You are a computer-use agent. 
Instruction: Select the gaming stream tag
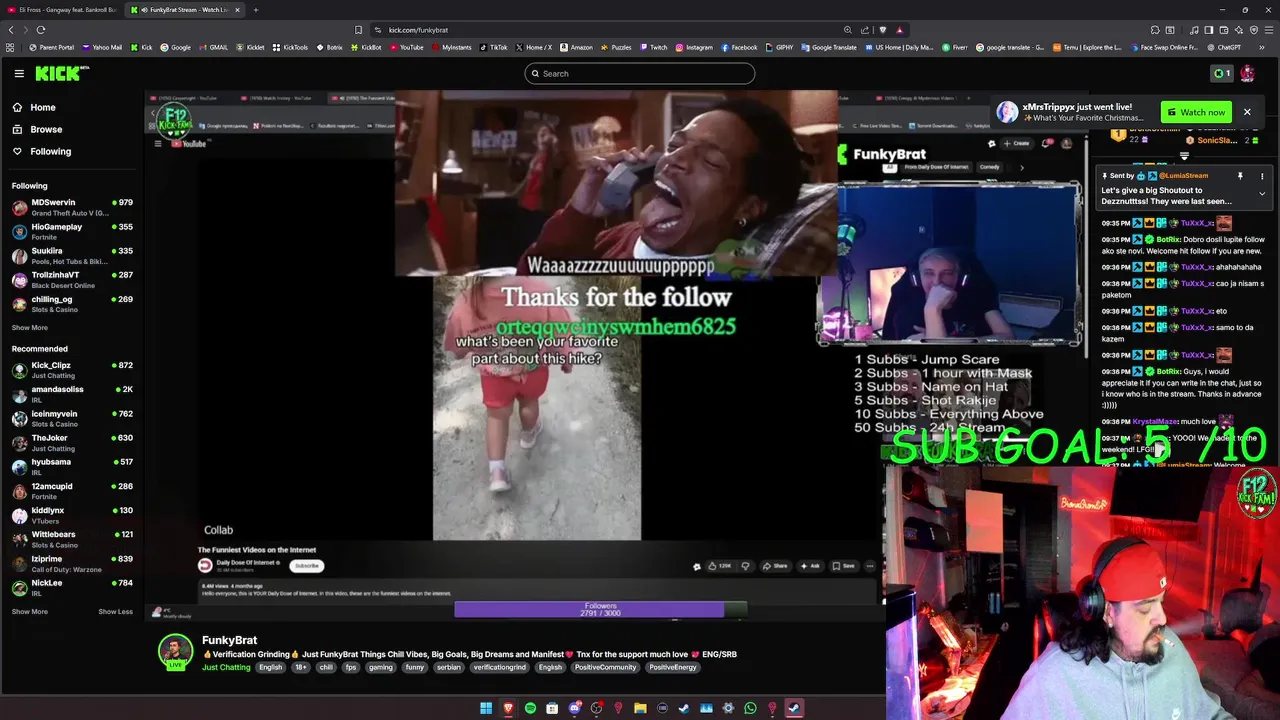[380, 667]
